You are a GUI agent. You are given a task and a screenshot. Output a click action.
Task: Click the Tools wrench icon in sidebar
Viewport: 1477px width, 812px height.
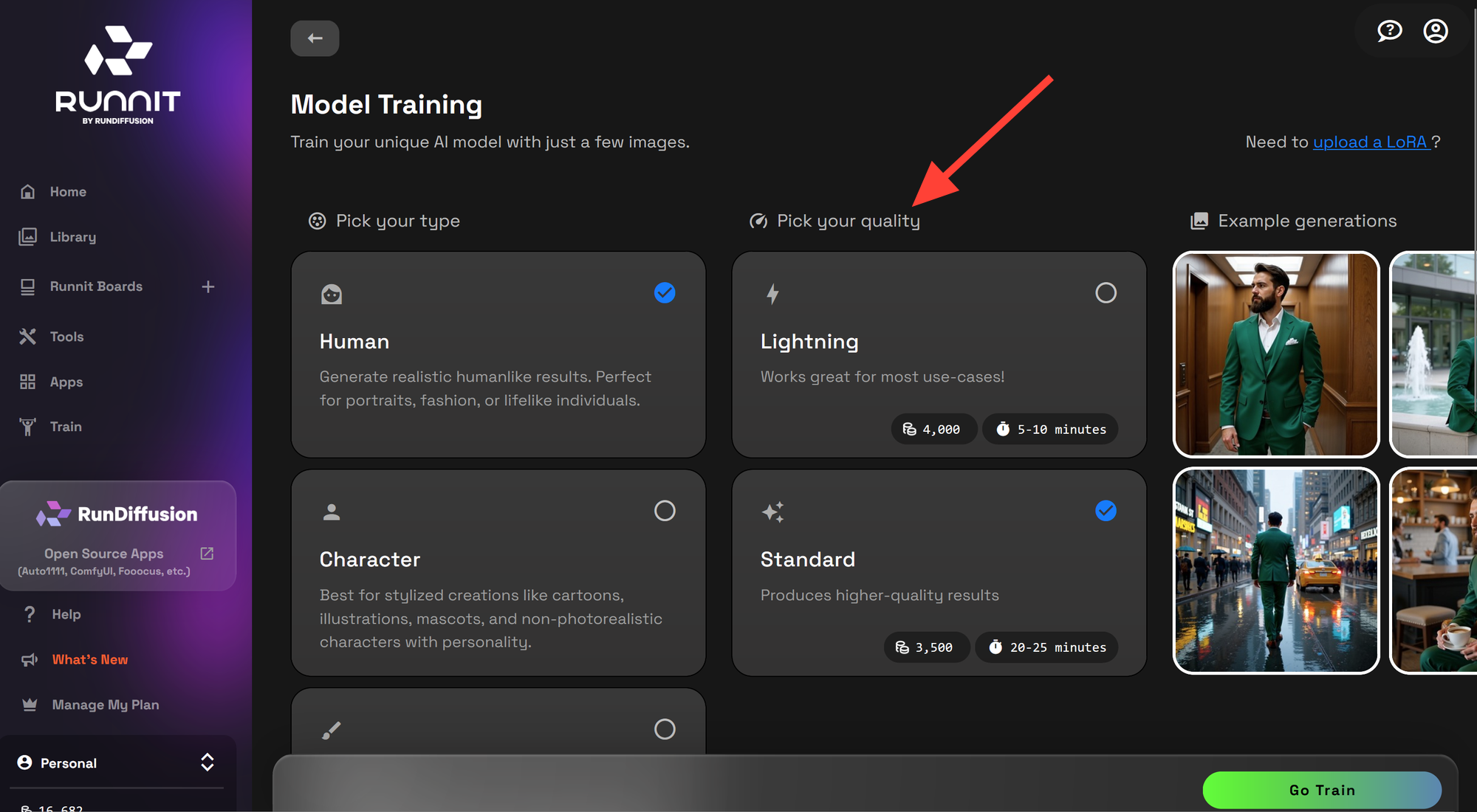(28, 337)
